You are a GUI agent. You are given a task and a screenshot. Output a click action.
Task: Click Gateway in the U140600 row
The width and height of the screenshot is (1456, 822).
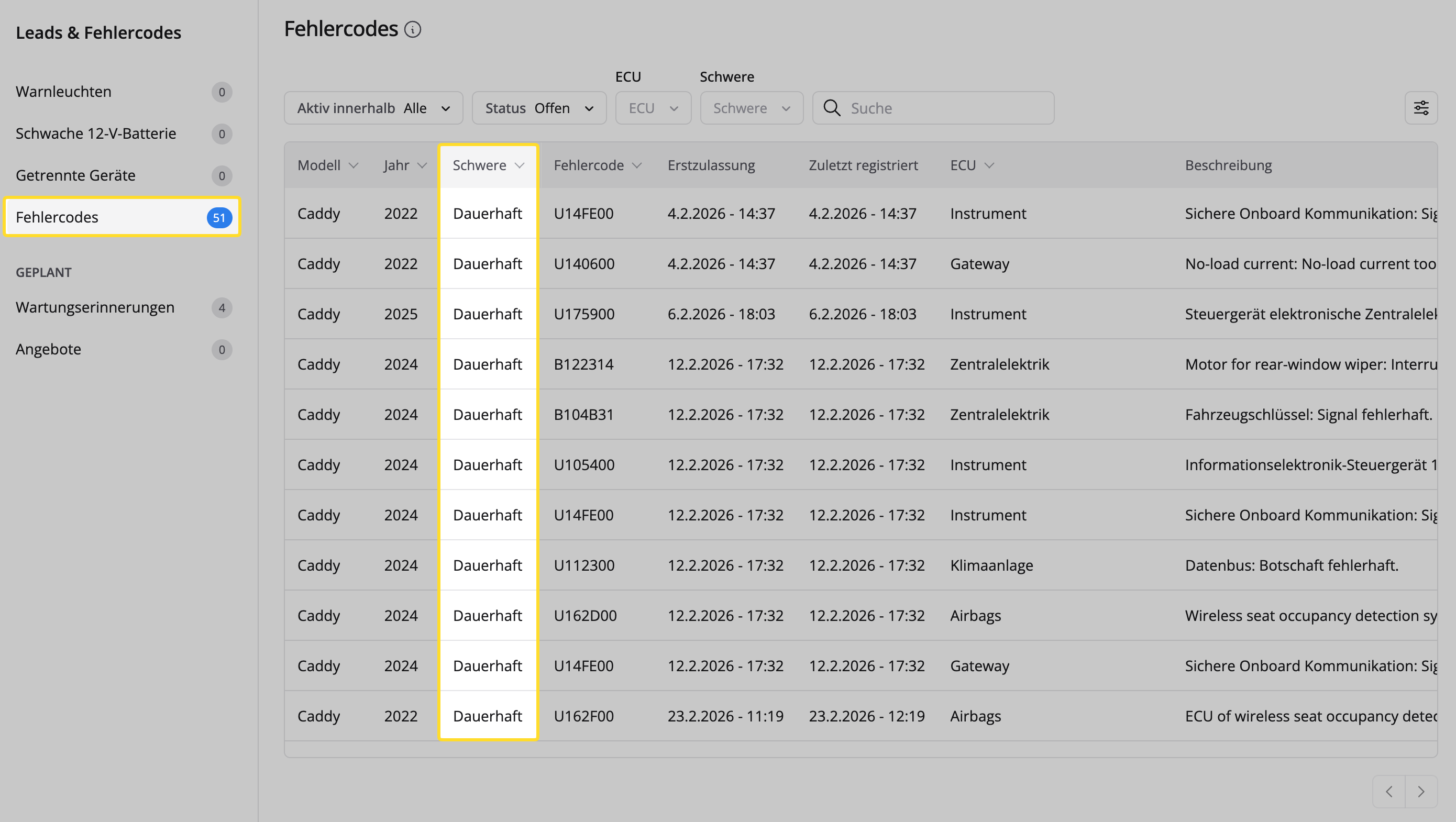point(979,264)
